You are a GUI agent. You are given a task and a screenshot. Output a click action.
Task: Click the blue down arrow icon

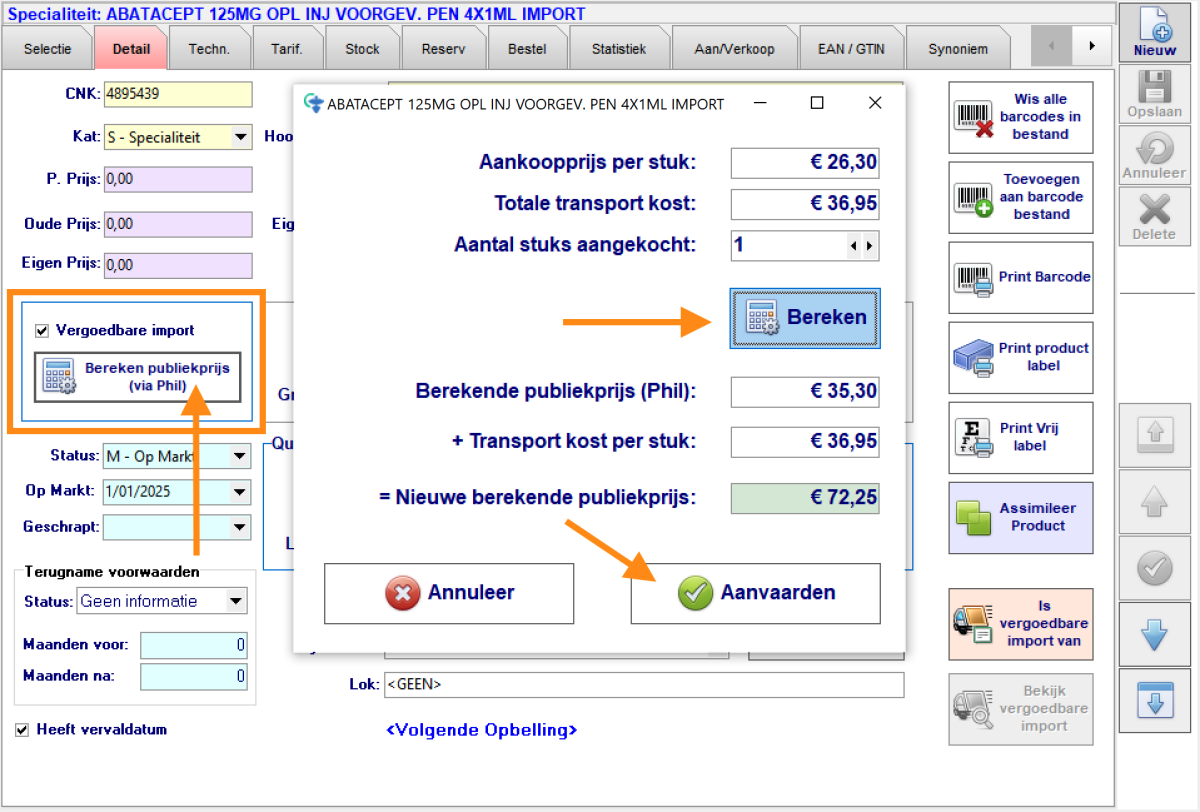click(1155, 635)
